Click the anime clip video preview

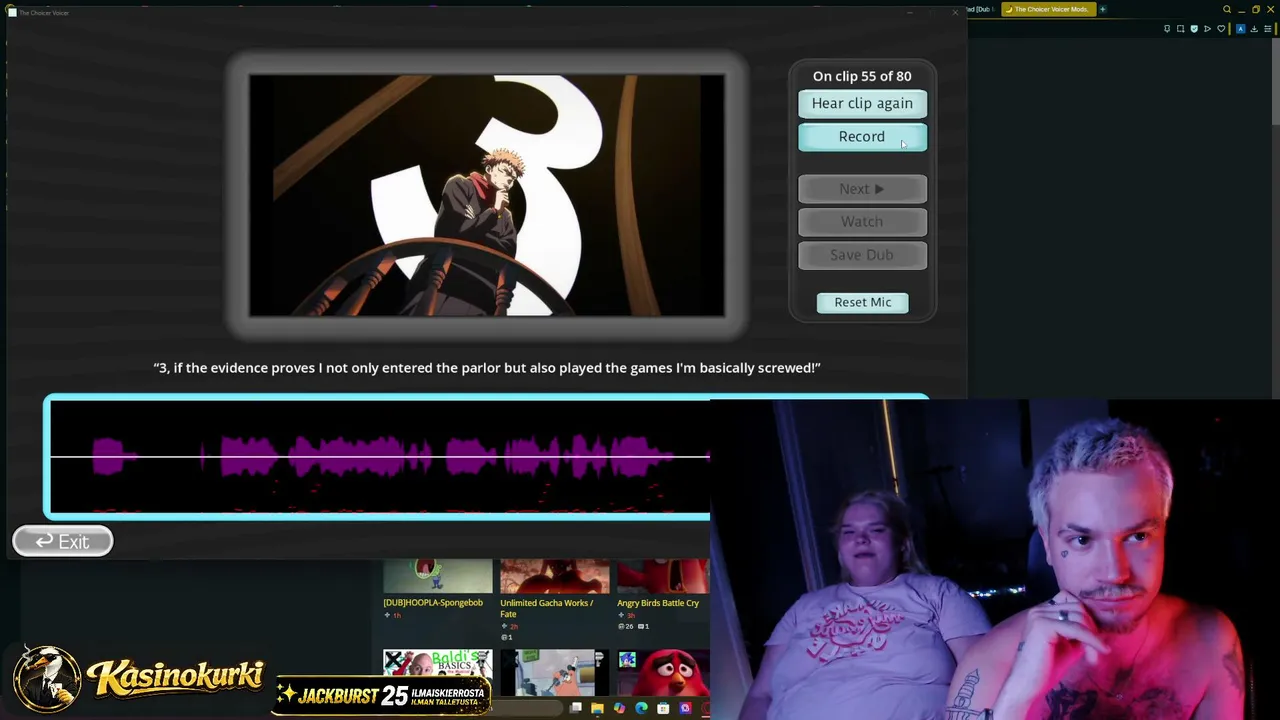[x=487, y=195]
